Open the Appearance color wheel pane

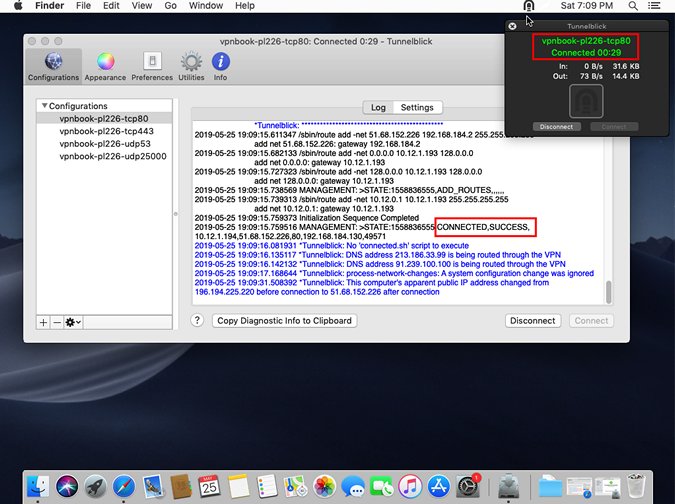click(105, 66)
